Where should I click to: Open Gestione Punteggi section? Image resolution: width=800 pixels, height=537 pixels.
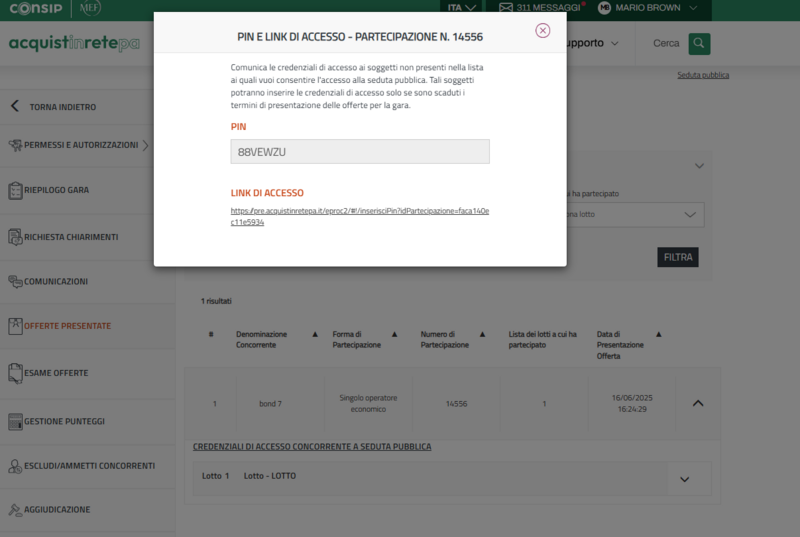[x=64, y=422]
